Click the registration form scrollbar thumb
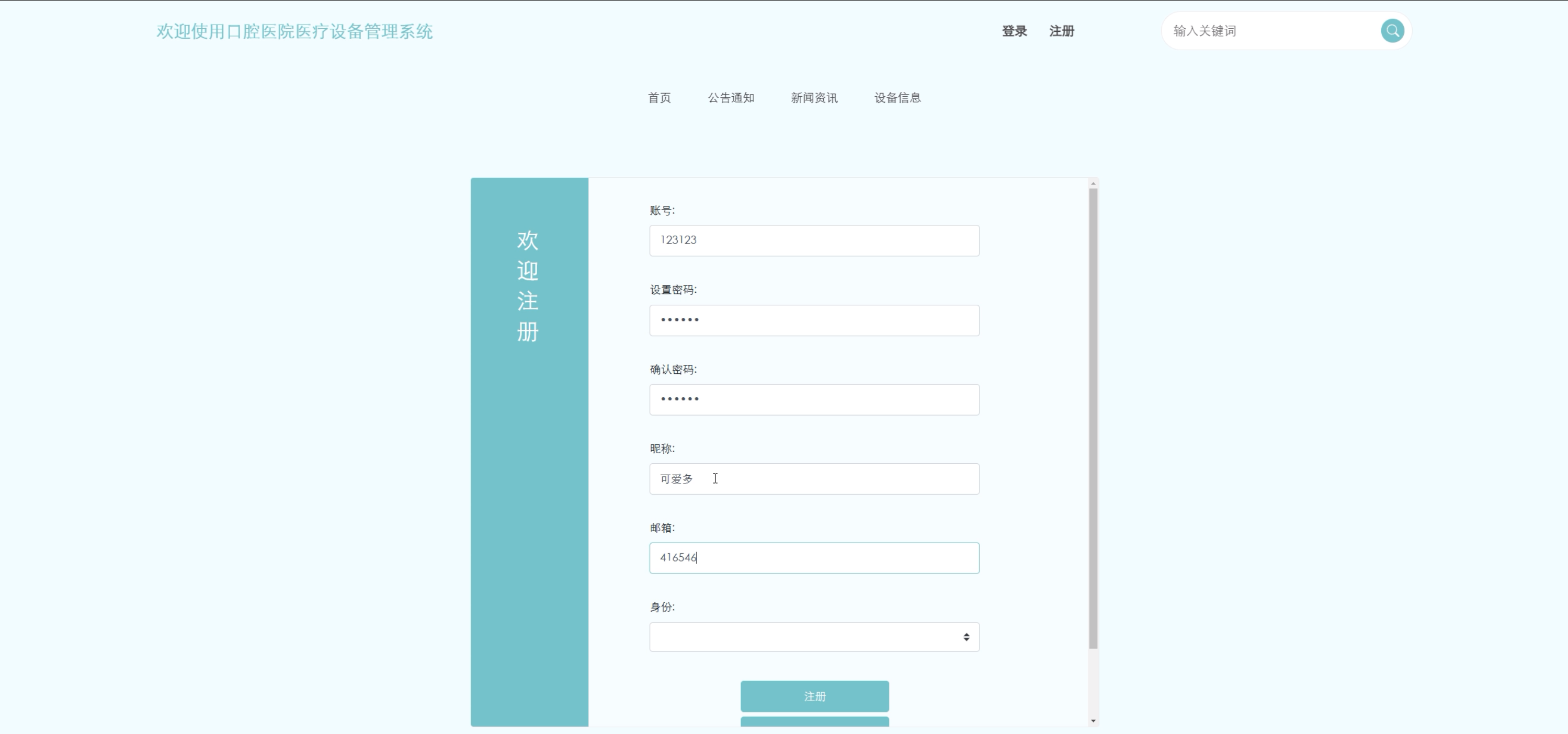Image resolution: width=1568 pixels, height=734 pixels. click(1093, 419)
